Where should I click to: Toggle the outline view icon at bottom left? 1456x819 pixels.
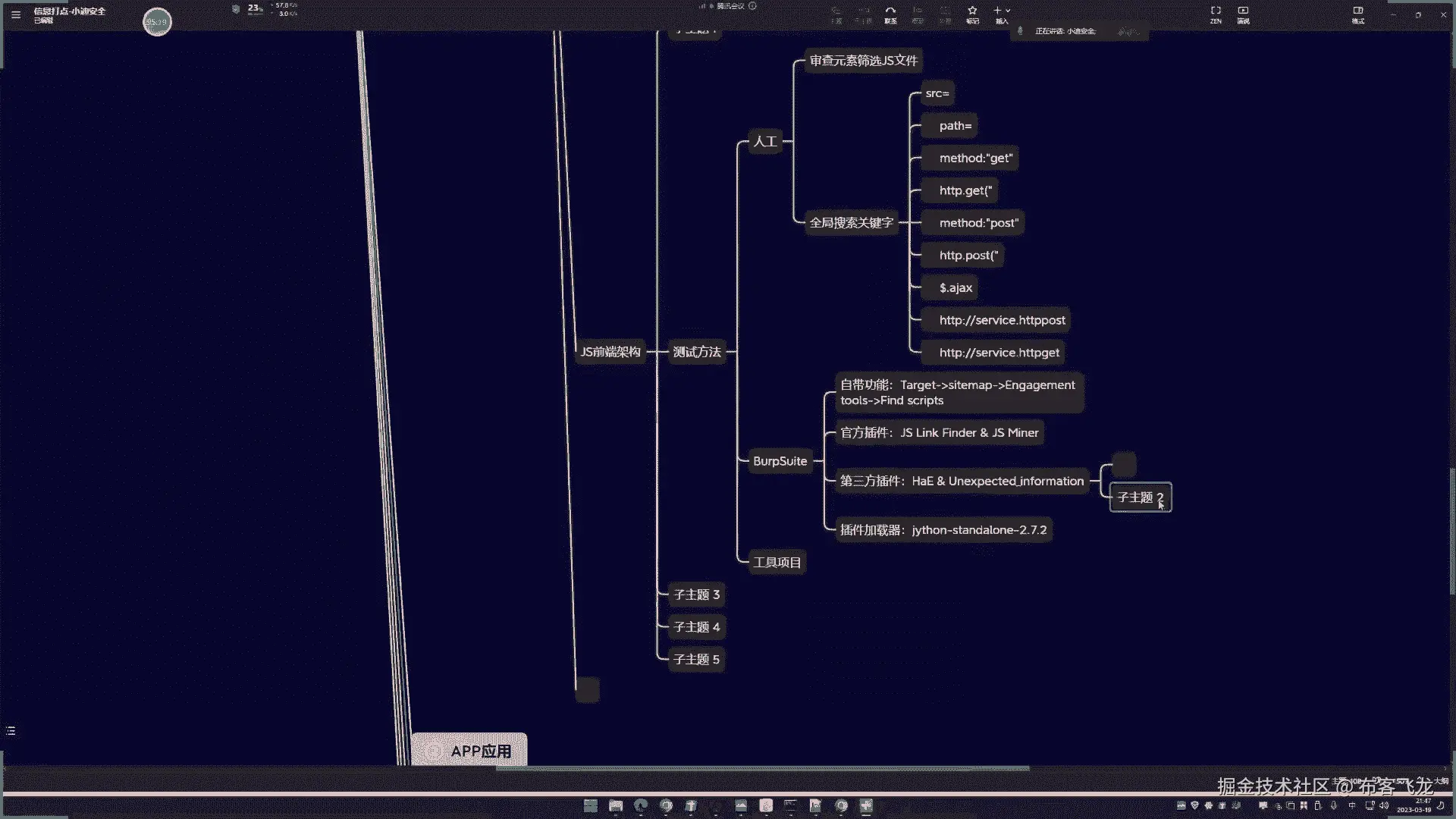click(11, 731)
